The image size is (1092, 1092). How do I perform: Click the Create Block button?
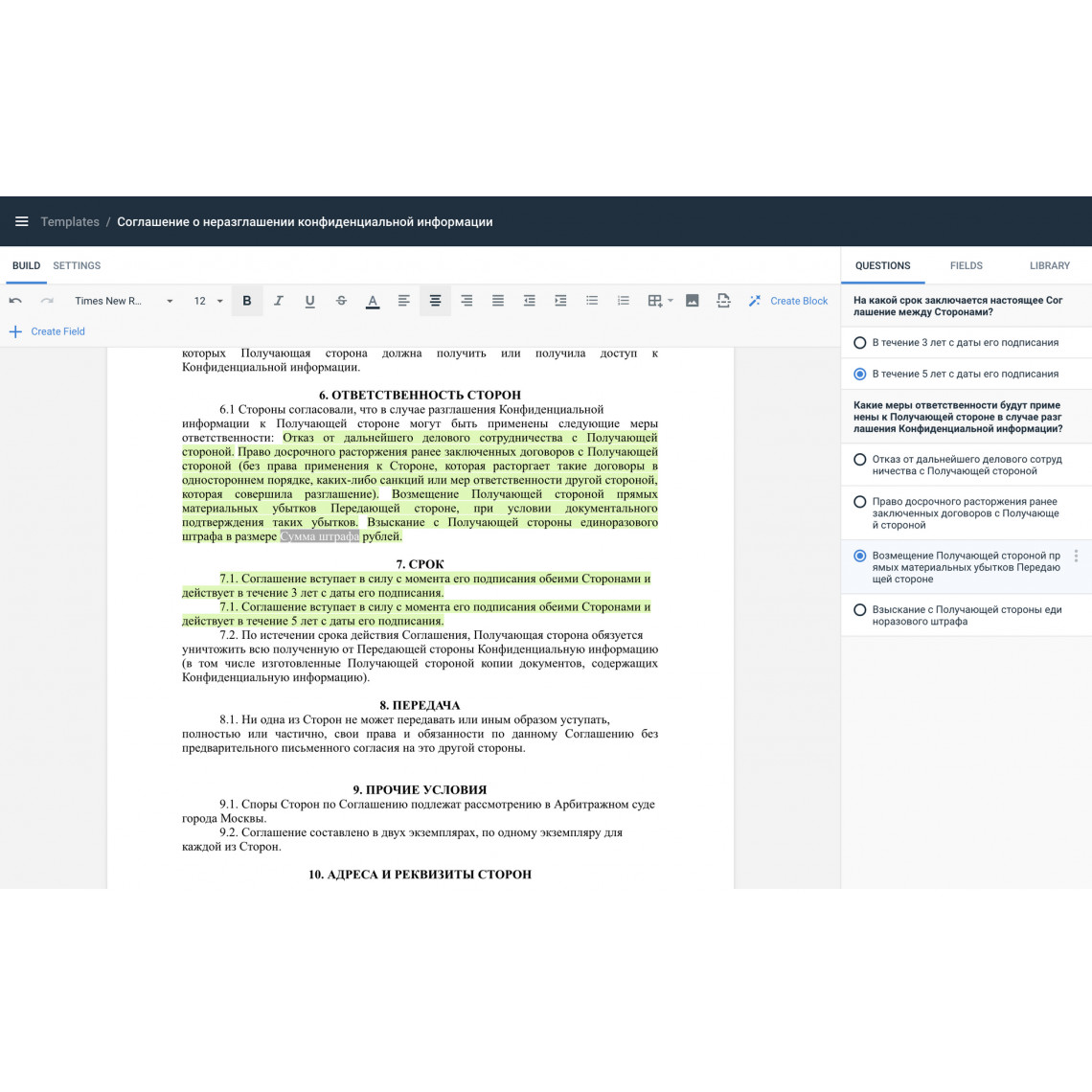click(788, 301)
